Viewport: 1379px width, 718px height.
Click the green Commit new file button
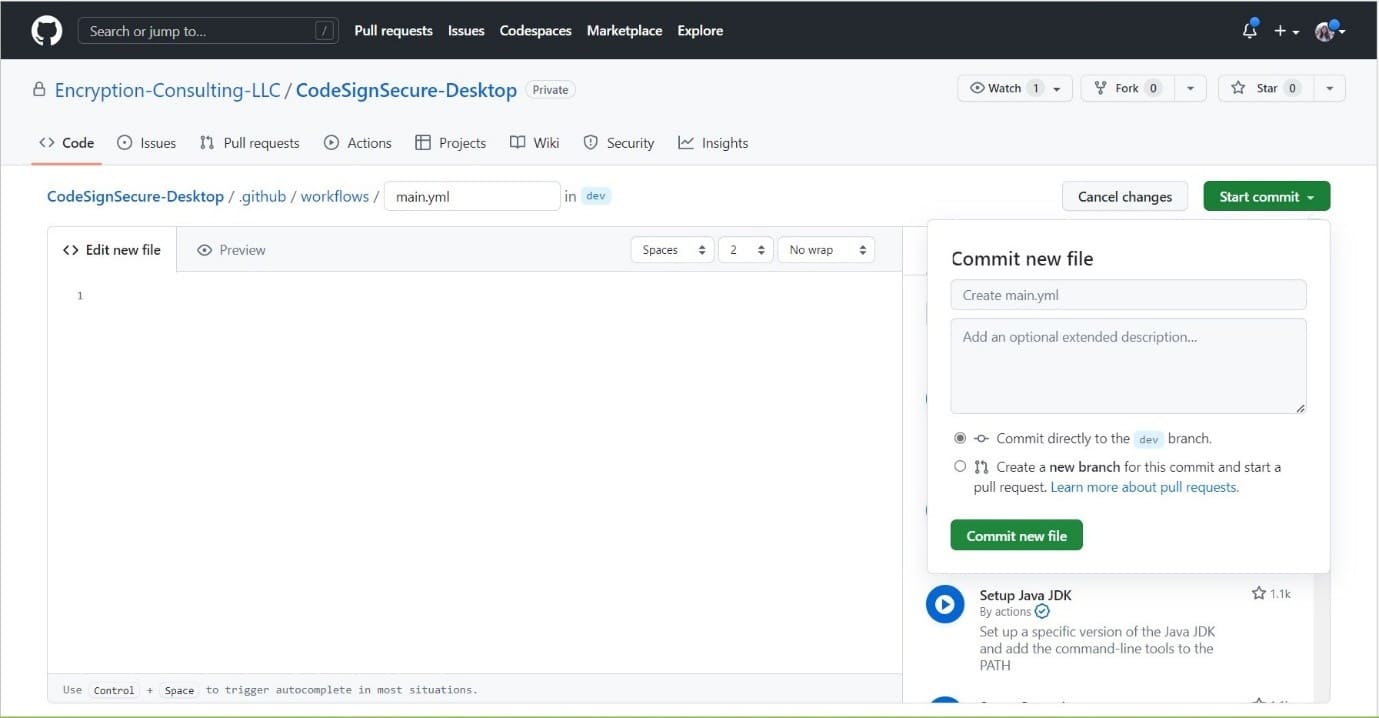[1017, 535]
